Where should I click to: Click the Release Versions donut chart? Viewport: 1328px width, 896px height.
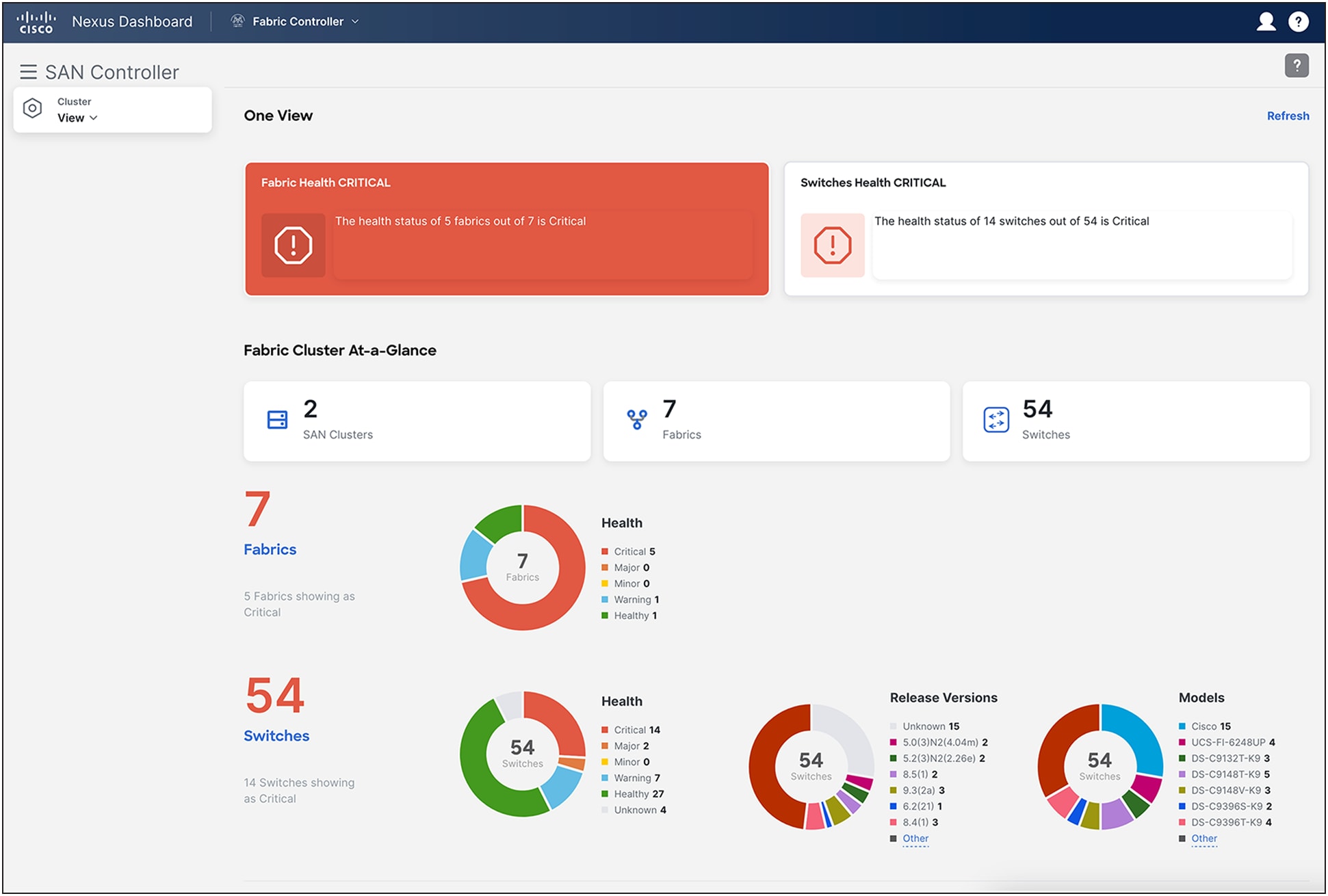tap(811, 767)
